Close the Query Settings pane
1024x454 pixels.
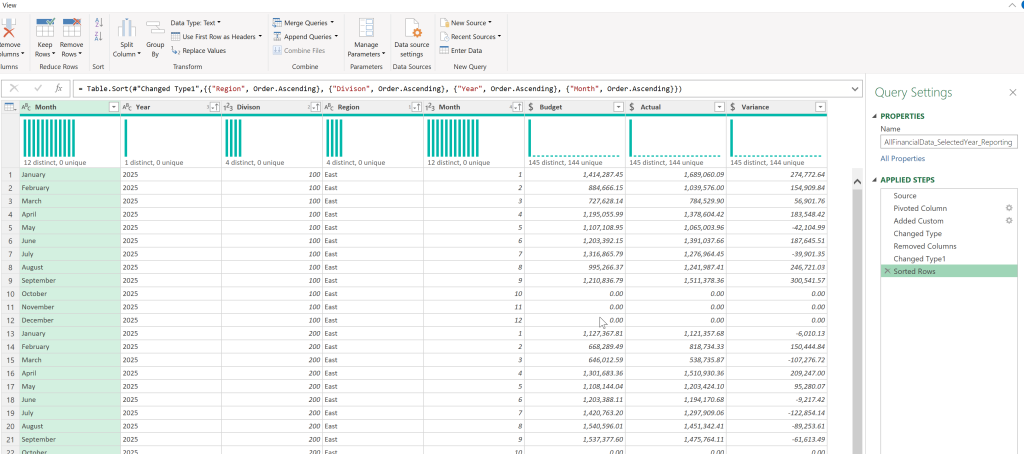[1012, 93]
